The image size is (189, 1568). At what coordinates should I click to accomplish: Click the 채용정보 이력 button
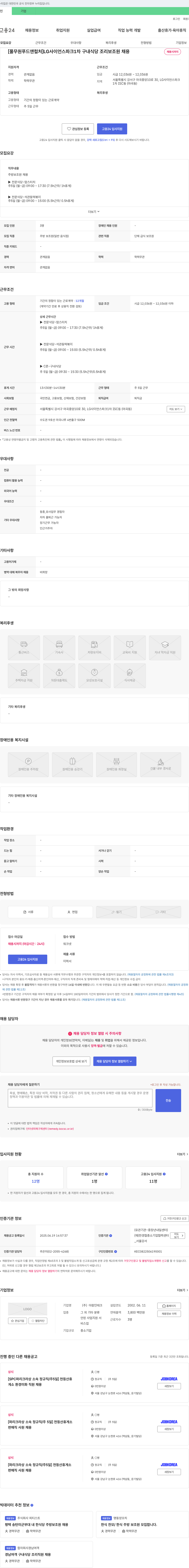point(169,1314)
